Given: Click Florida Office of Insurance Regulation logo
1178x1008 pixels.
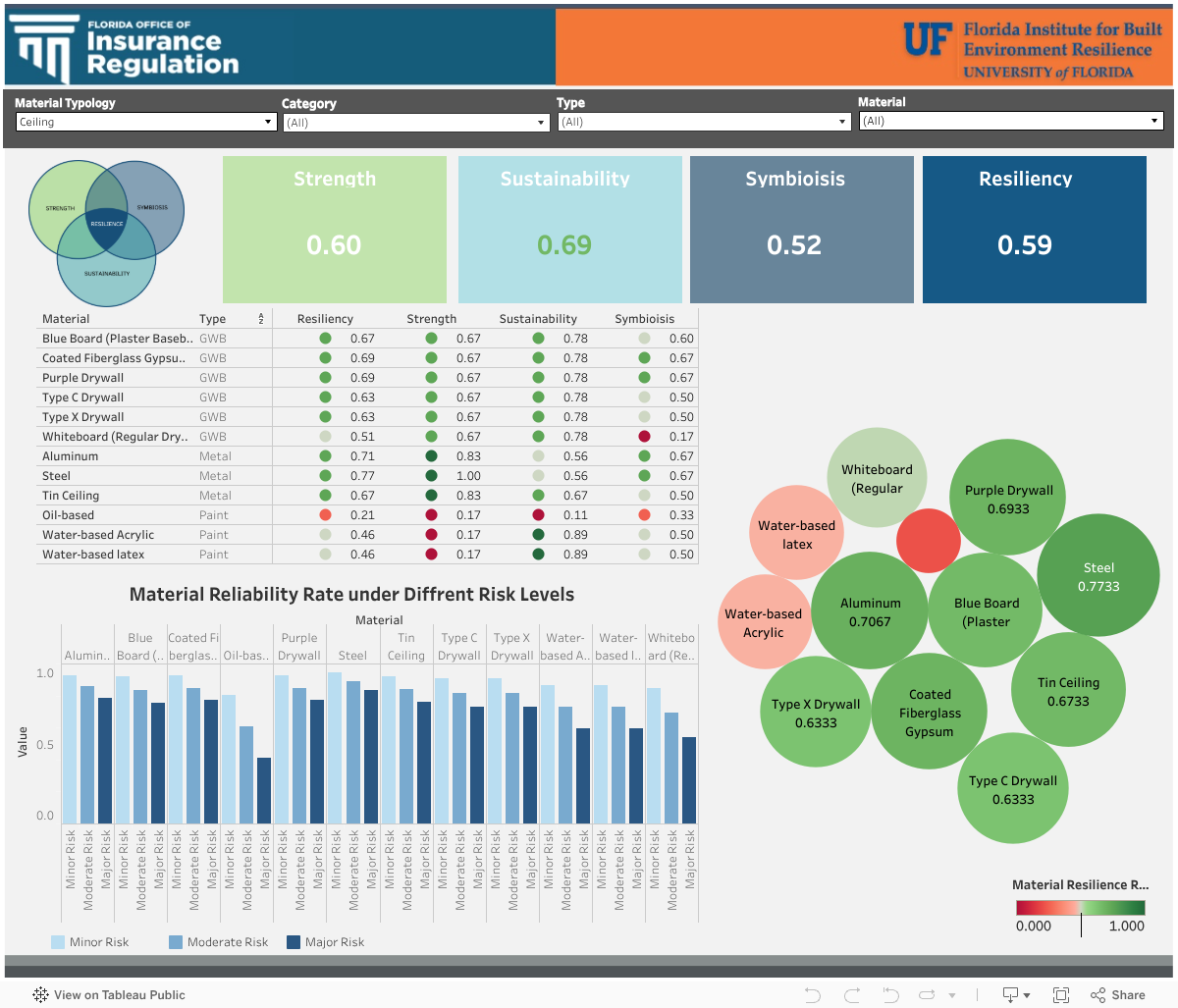Looking at the screenshot, I should click(126, 49).
